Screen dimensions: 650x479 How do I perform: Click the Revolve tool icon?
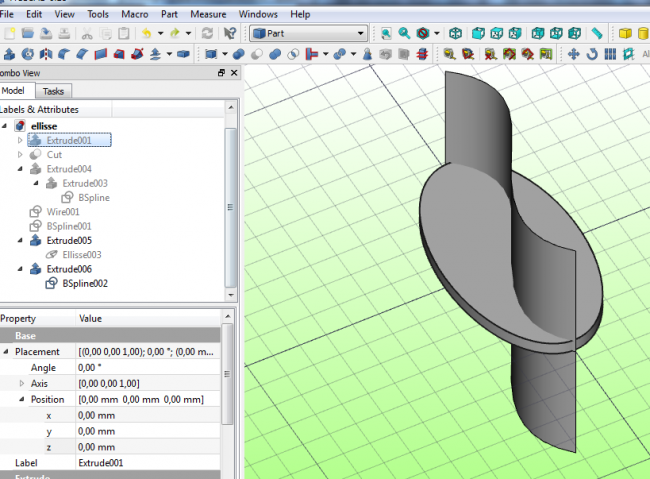tap(28, 53)
